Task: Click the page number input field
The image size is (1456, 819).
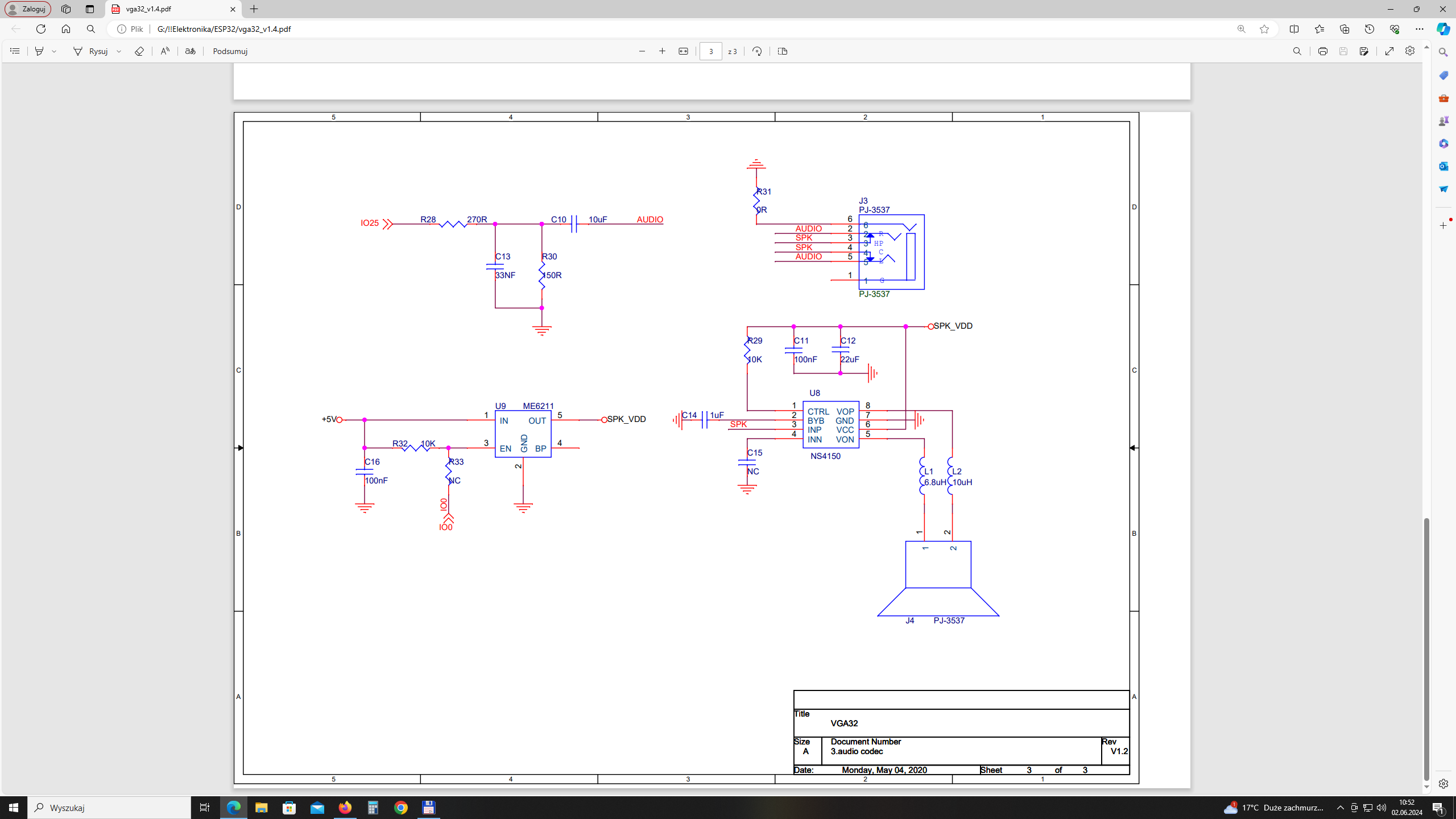Action: 710,51
